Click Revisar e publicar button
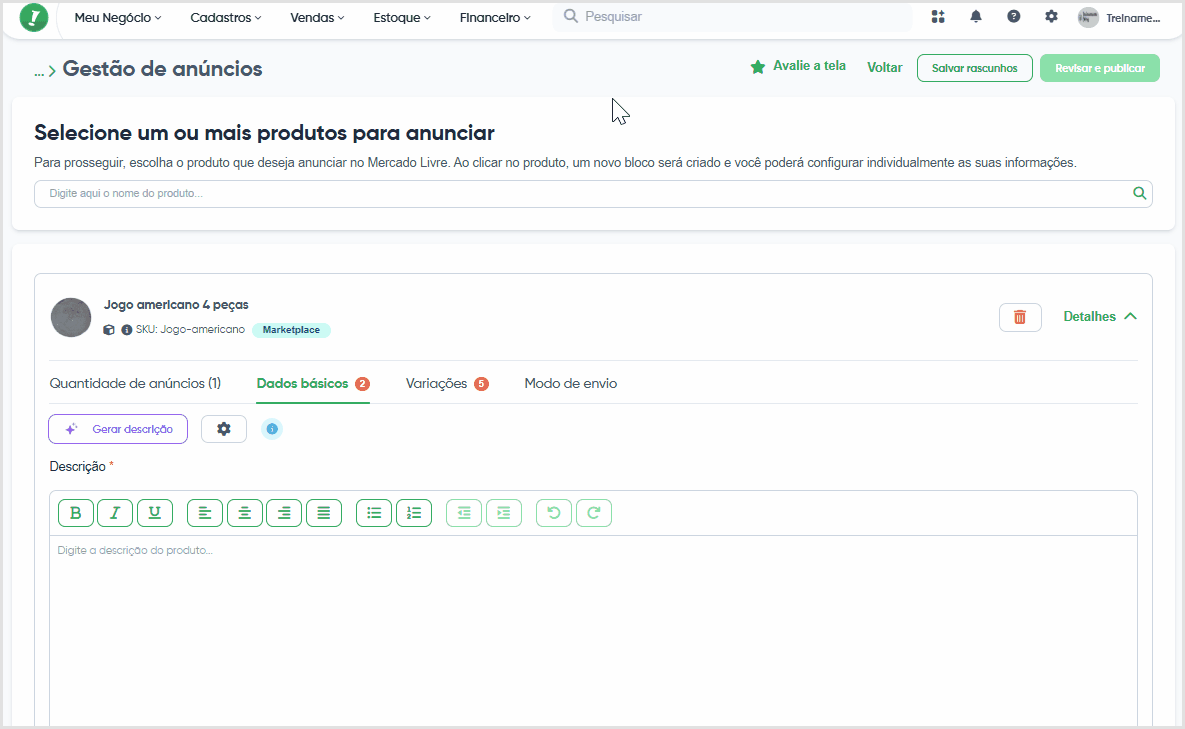 (1100, 68)
